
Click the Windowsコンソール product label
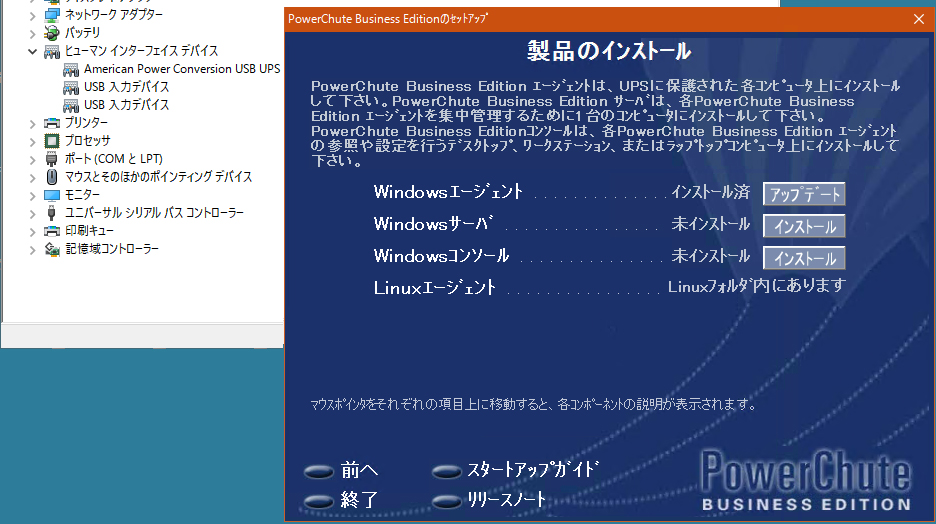point(442,257)
